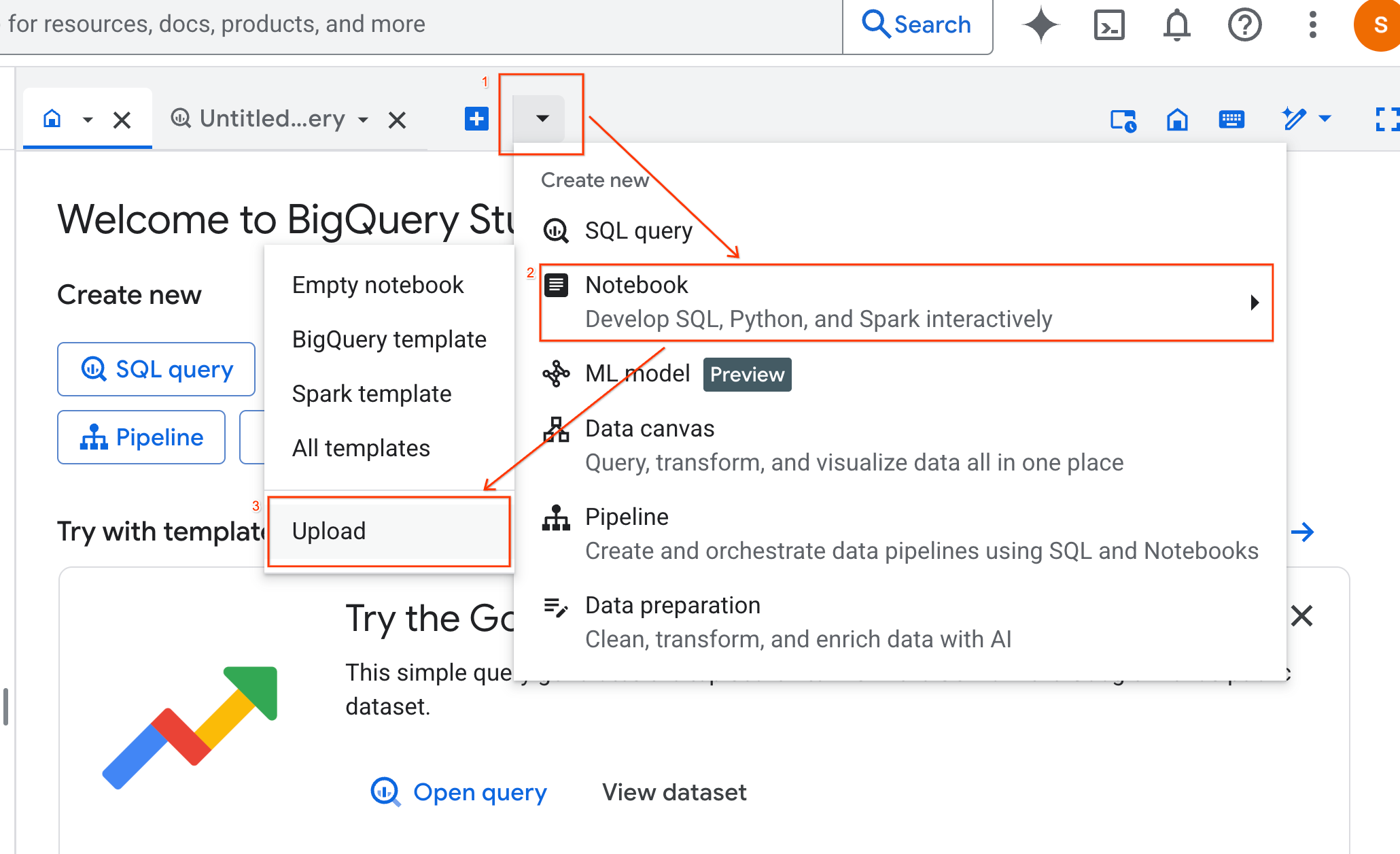The image size is (1400, 854).
Task: Select the Data preparation menu entry
Action: 672,605
